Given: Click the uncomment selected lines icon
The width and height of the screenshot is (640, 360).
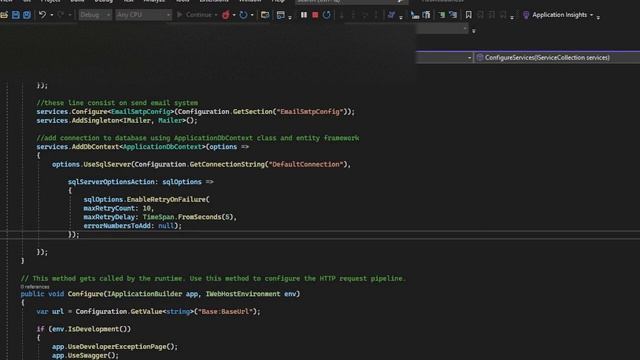Looking at the screenshot, I should (x=453, y=15).
